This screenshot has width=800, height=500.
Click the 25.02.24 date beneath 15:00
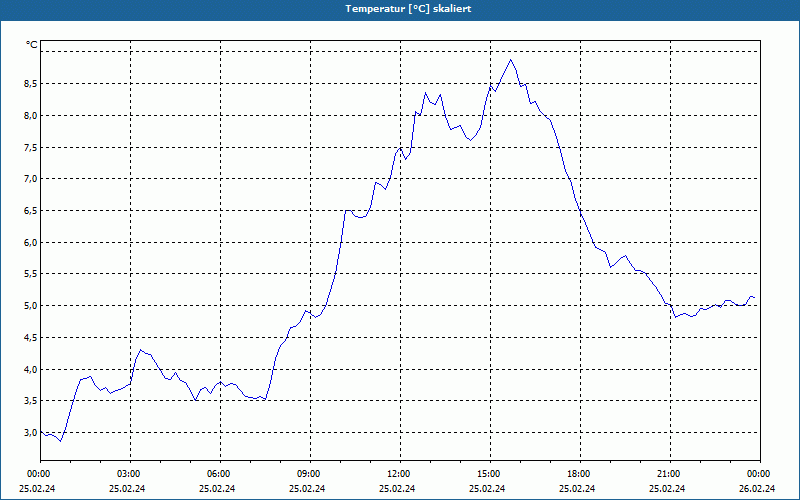pos(487,488)
